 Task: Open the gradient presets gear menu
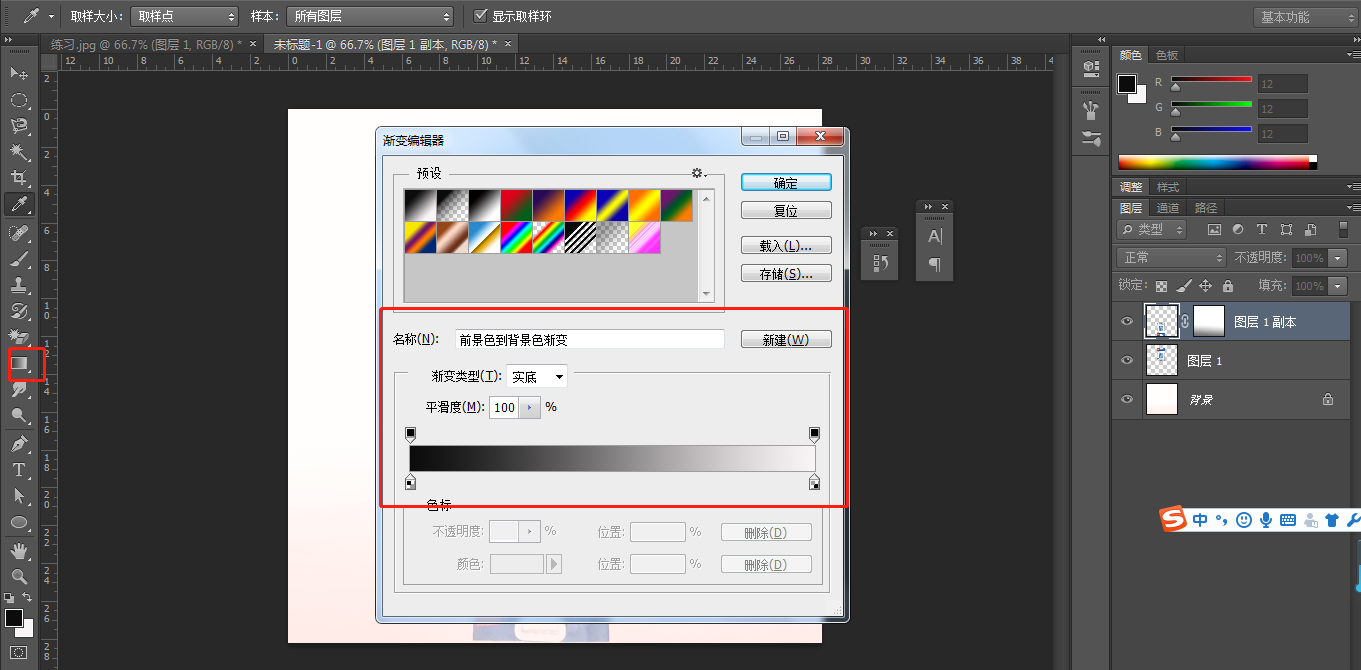click(x=699, y=173)
